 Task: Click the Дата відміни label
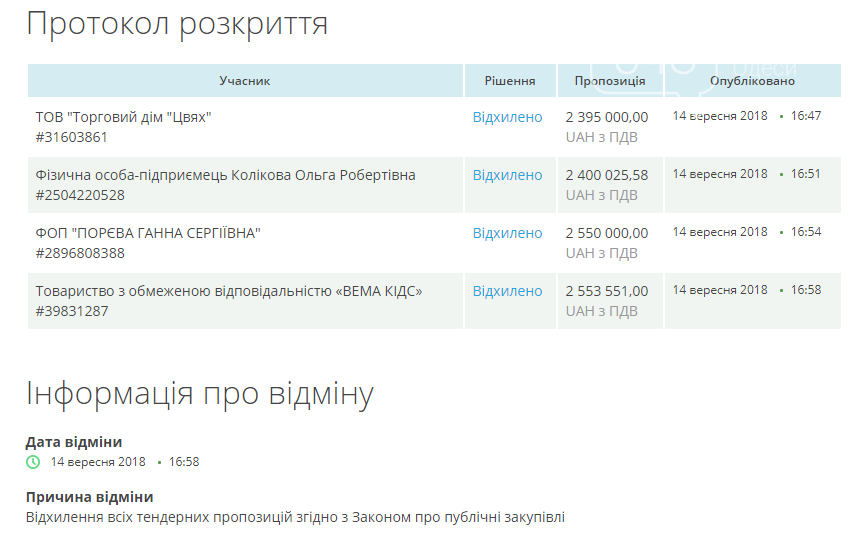tap(74, 442)
